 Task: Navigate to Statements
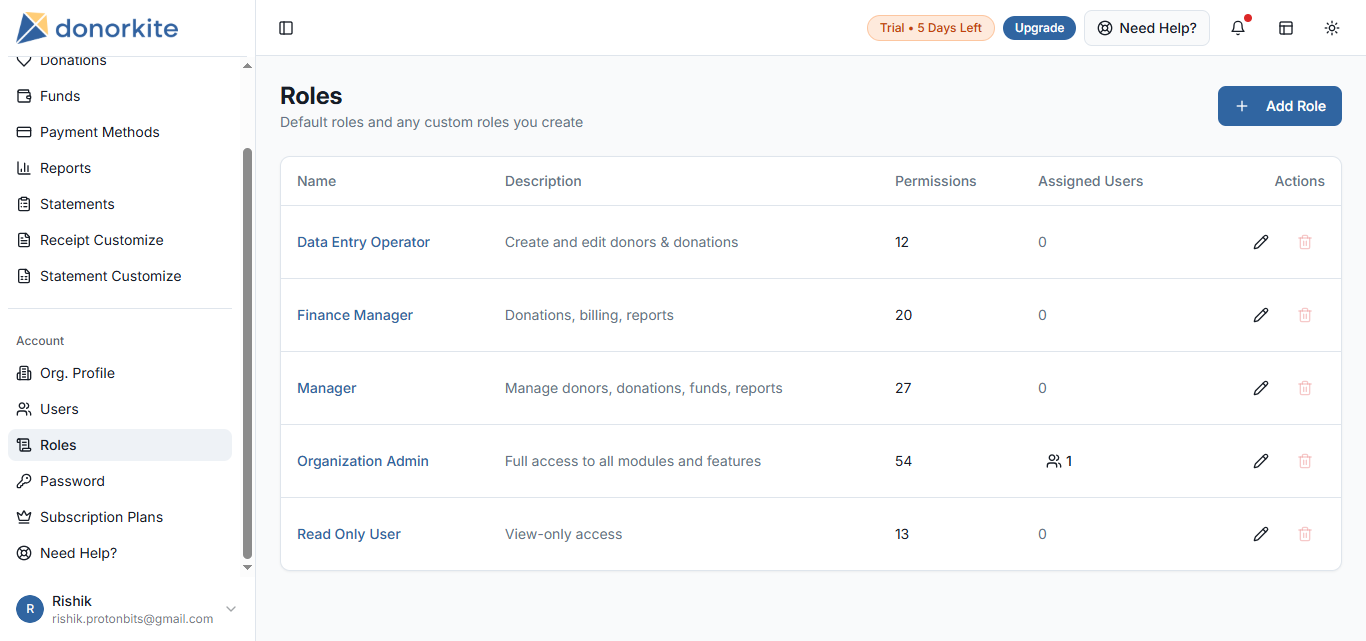point(120,204)
